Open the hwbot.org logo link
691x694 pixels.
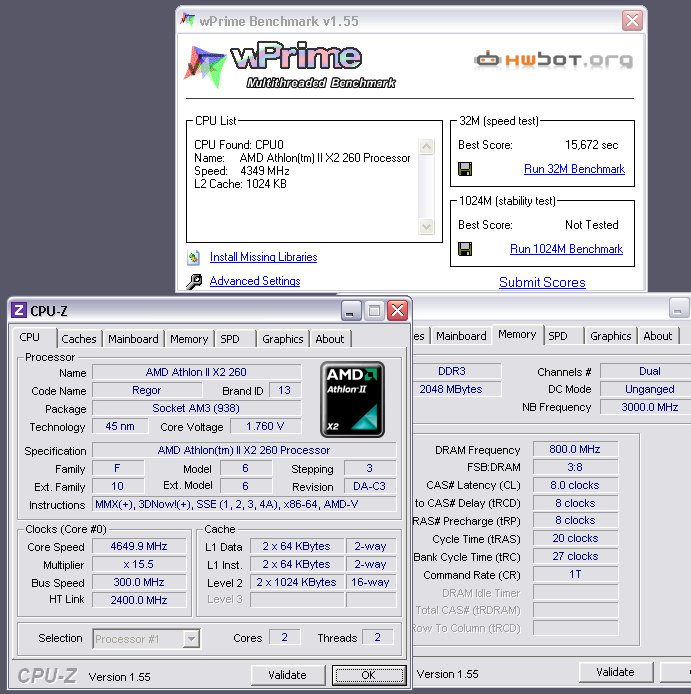(x=553, y=59)
